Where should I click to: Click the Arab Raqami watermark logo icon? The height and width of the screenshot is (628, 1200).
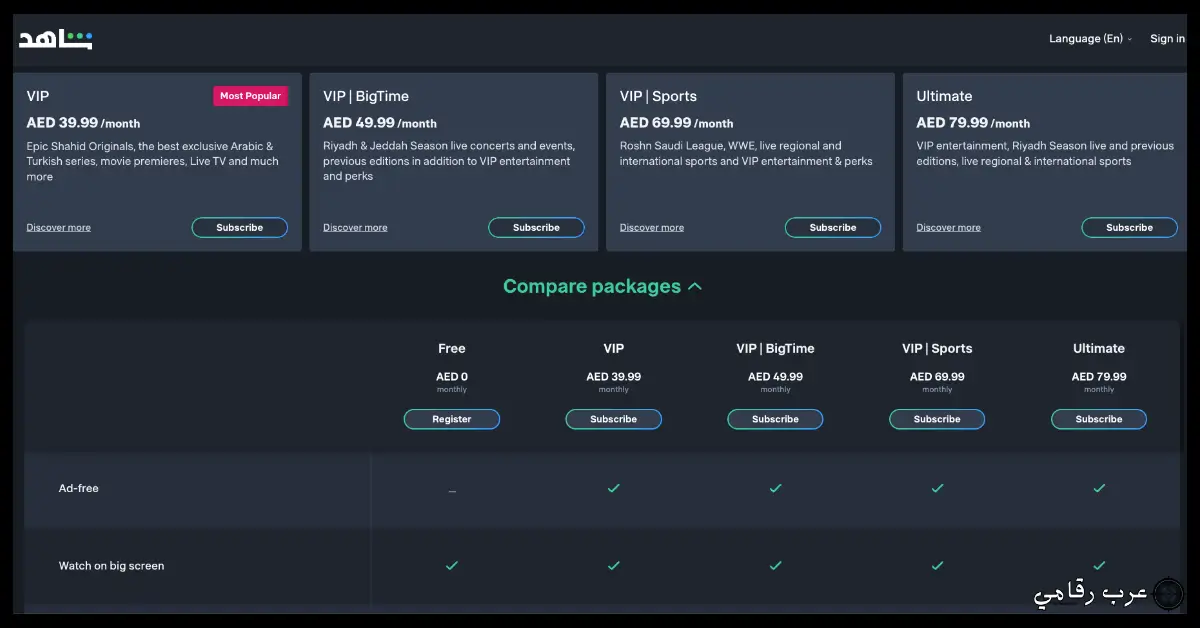pyautogui.click(x=1168, y=593)
